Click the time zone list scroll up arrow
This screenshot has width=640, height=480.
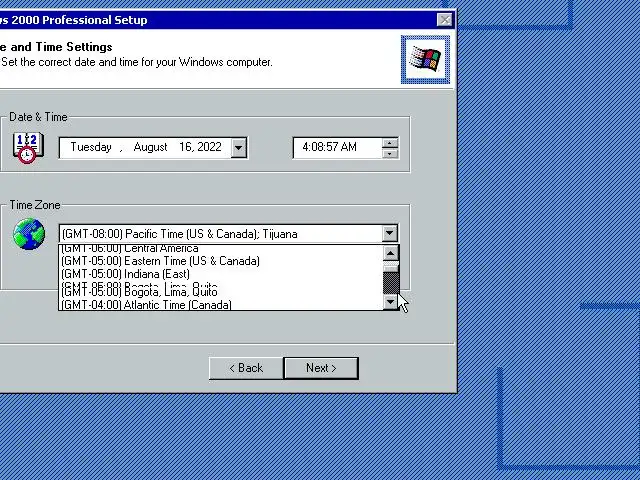point(391,253)
